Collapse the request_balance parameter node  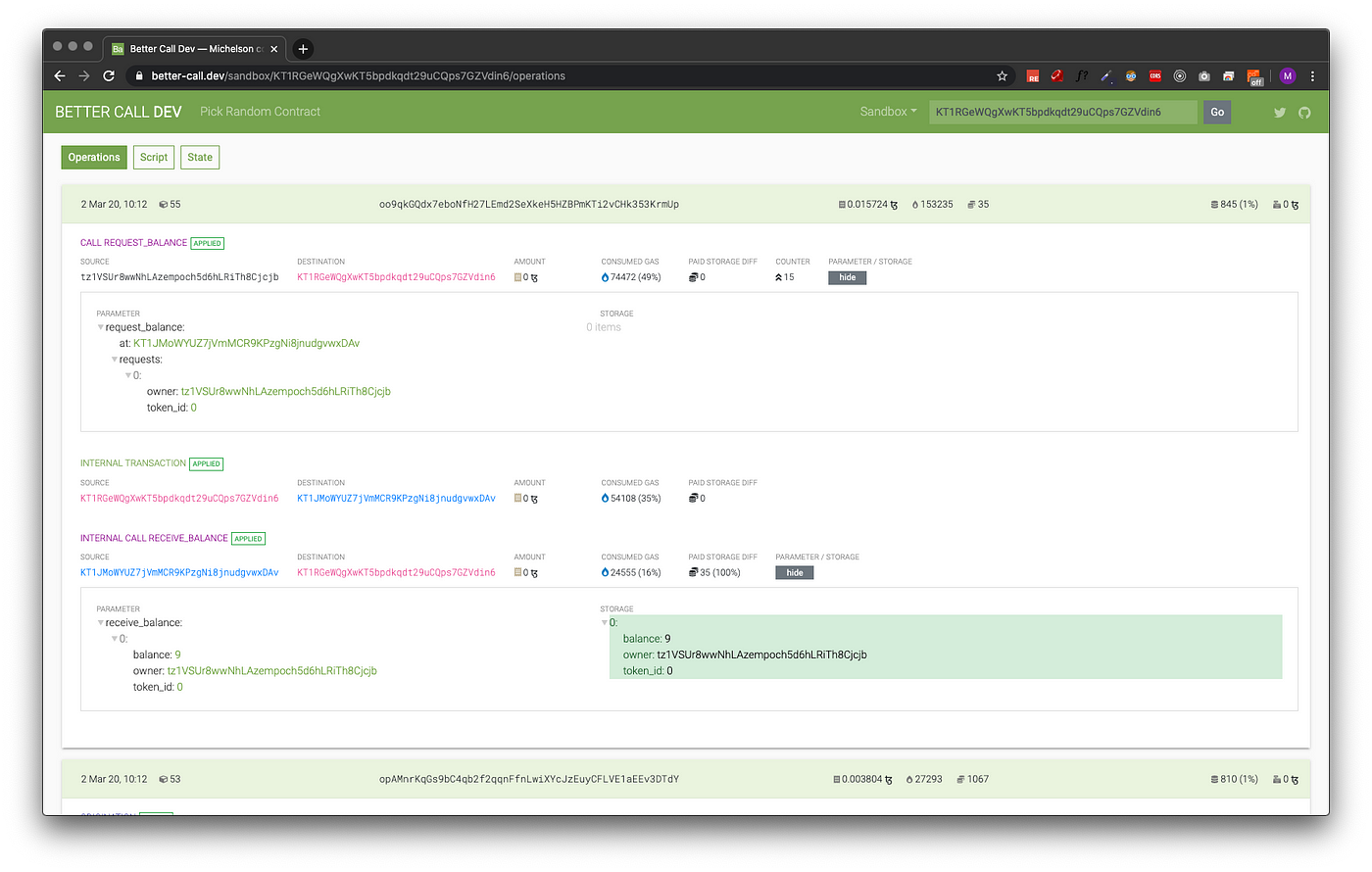click(100, 327)
